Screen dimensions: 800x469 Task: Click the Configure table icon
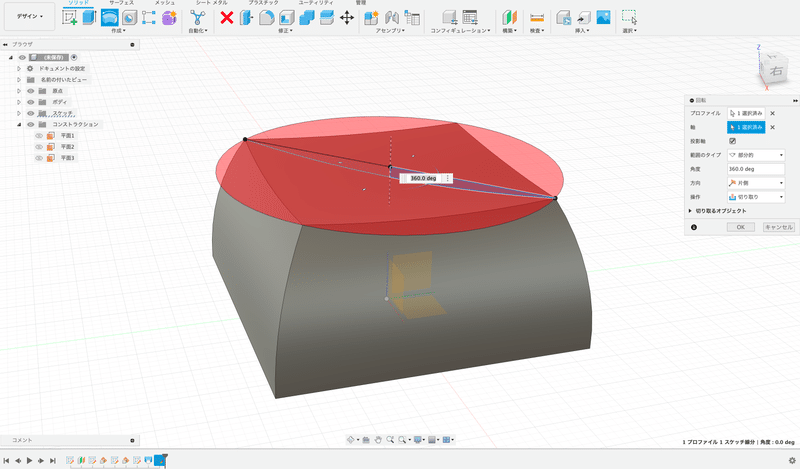coord(470,17)
